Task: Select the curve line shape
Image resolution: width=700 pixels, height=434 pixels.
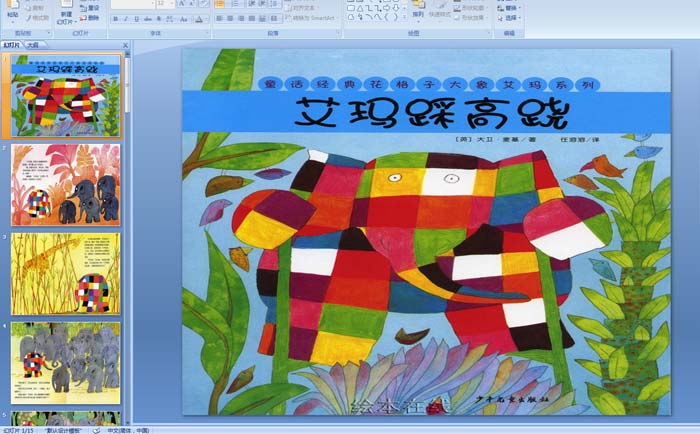Action: tap(378, 17)
